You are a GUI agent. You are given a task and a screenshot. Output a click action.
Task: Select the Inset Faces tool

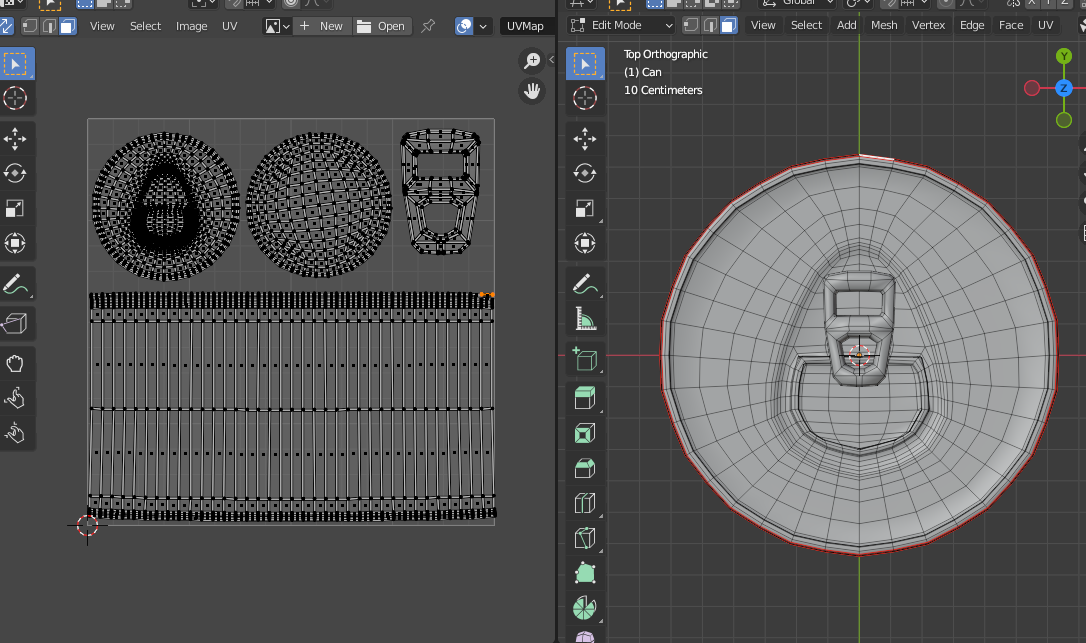(x=585, y=433)
